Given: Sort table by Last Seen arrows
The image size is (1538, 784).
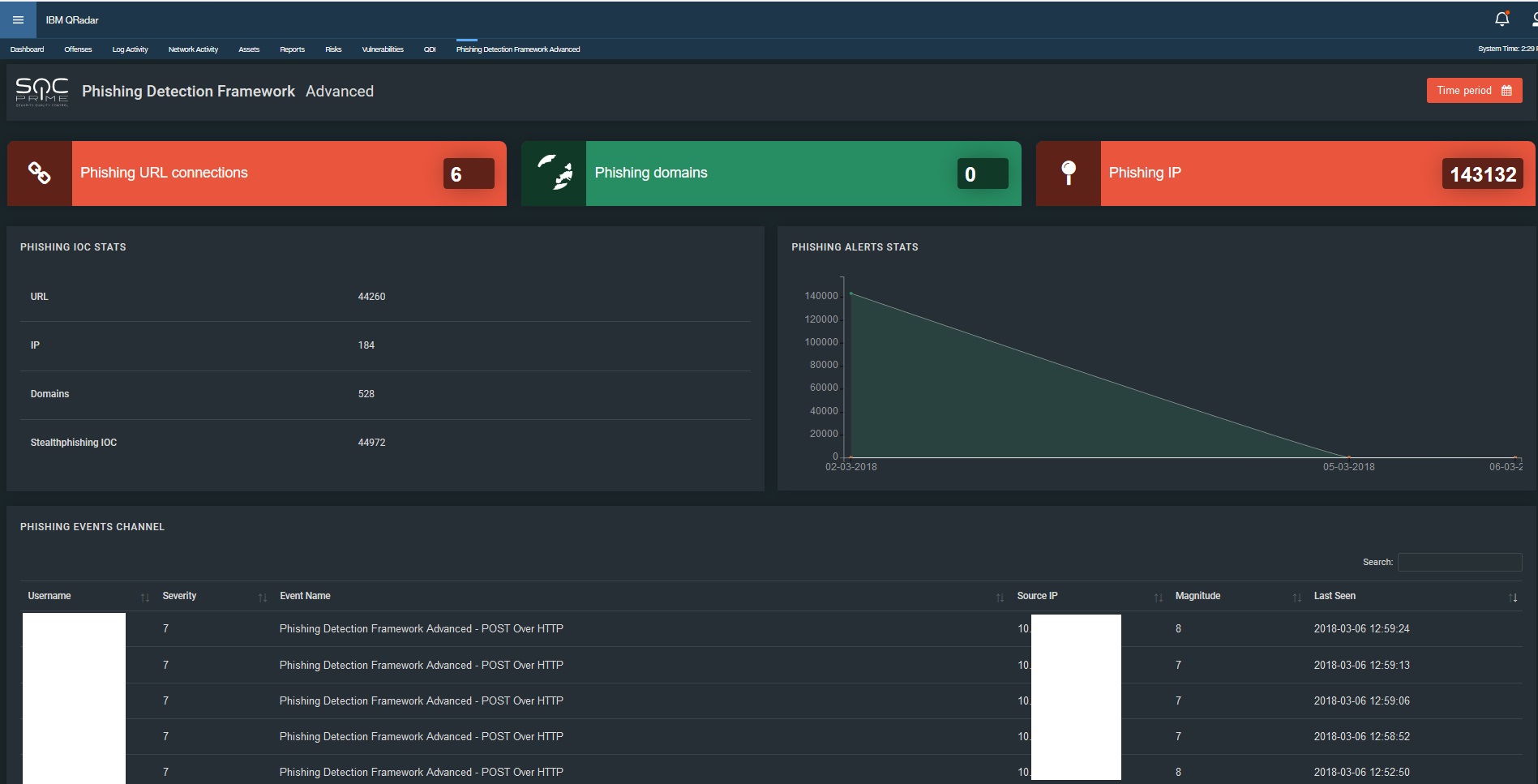Looking at the screenshot, I should [x=1512, y=598].
